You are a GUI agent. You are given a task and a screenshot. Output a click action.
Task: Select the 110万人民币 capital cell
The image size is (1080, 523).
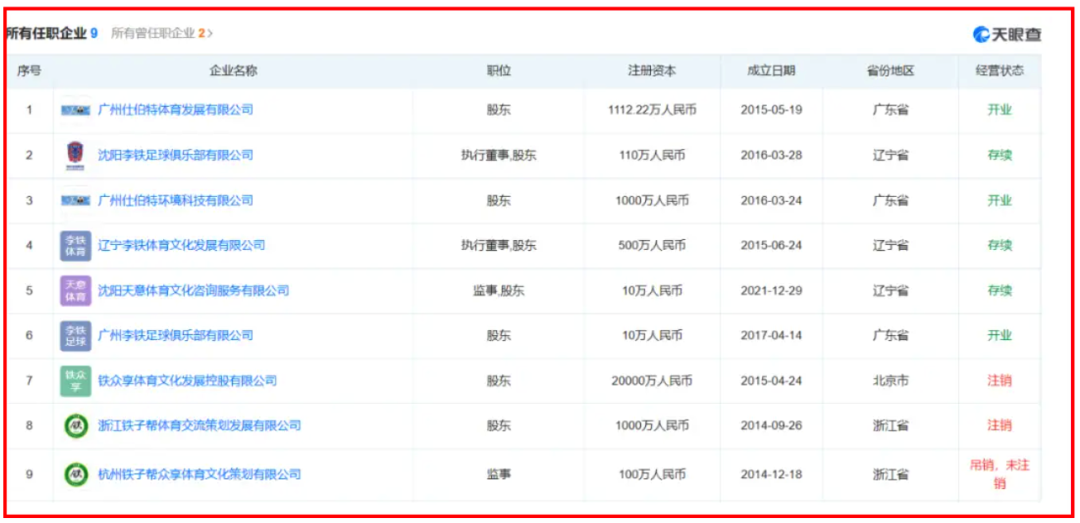652,155
